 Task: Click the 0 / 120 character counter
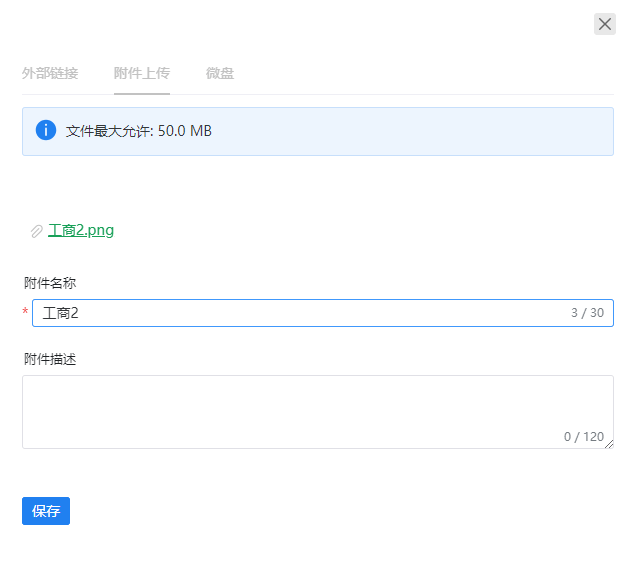(x=584, y=436)
